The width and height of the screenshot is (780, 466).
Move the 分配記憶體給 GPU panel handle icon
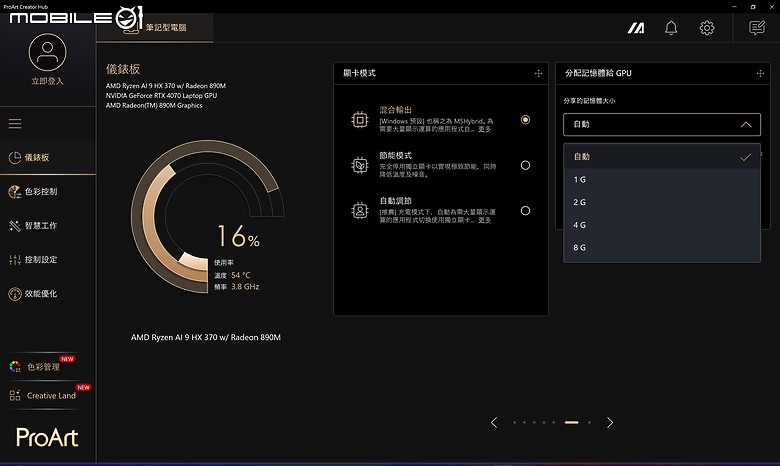[x=760, y=73]
